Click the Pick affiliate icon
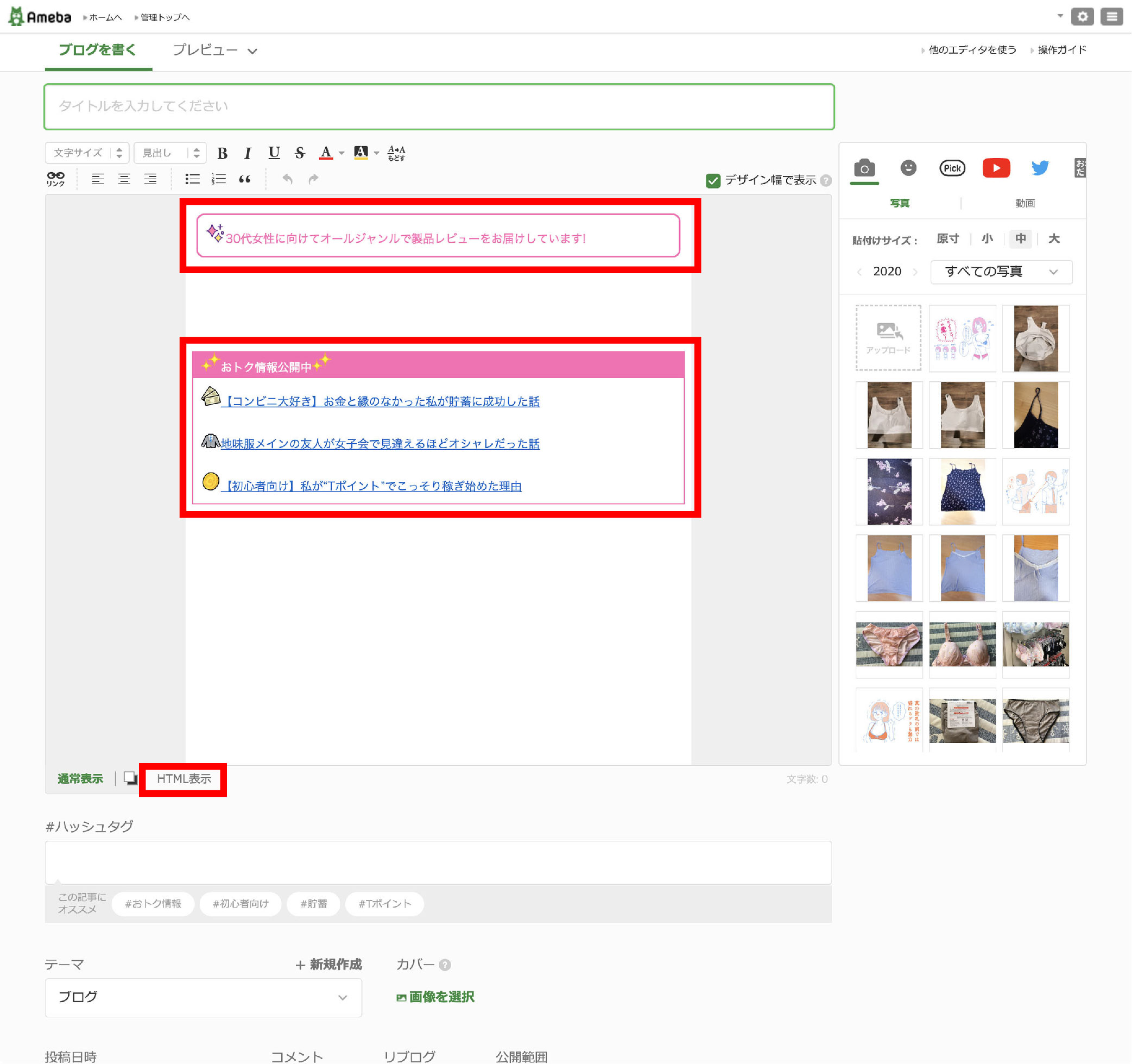 pyautogui.click(x=952, y=168)
